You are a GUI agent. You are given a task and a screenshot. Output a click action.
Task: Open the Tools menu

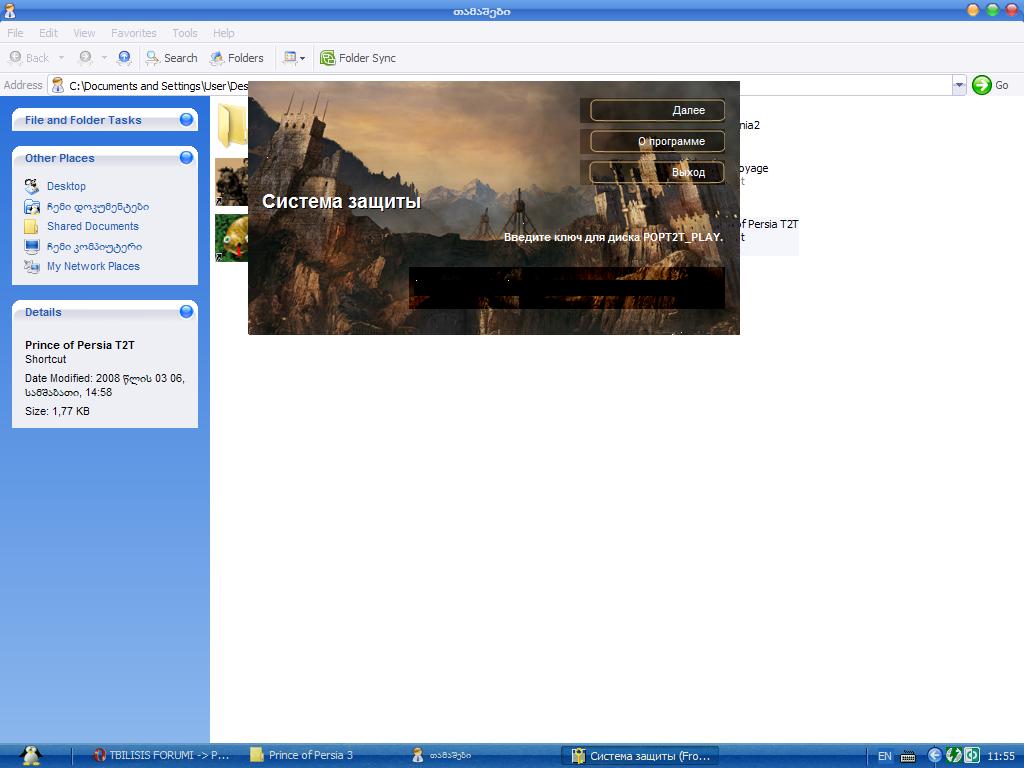(x=184, y=33)
